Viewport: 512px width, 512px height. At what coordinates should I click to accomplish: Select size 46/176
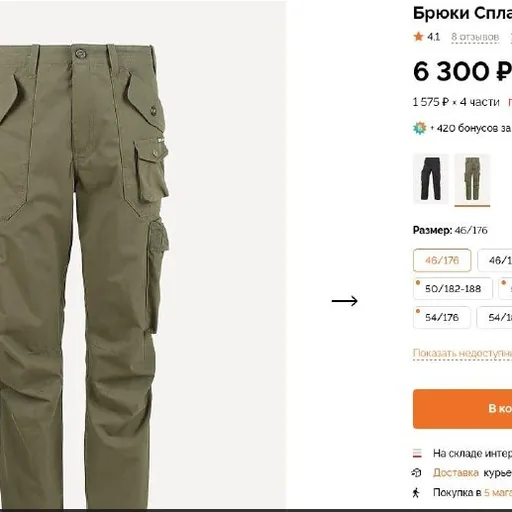point(442,260)
